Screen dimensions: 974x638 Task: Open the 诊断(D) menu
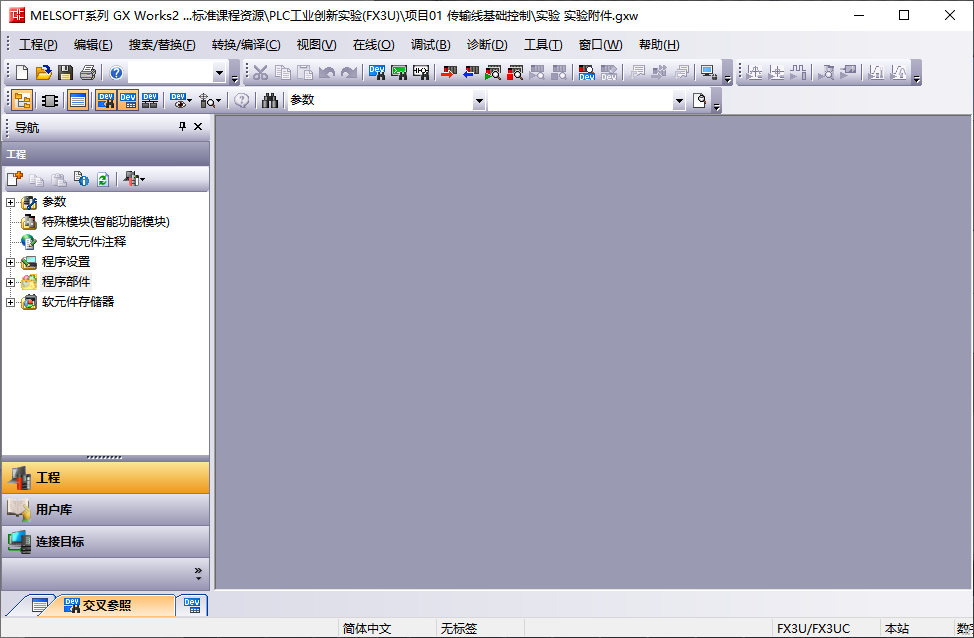487,45
